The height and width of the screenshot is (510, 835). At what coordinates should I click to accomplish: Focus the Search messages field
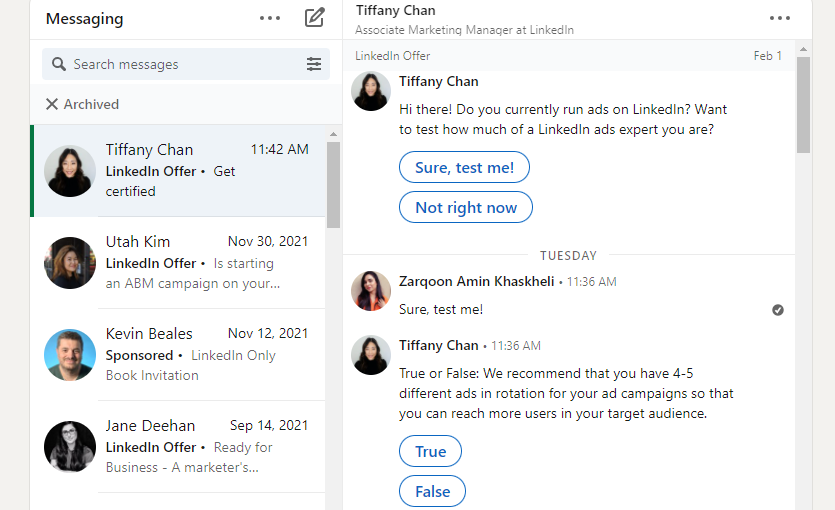click(186, 64)
